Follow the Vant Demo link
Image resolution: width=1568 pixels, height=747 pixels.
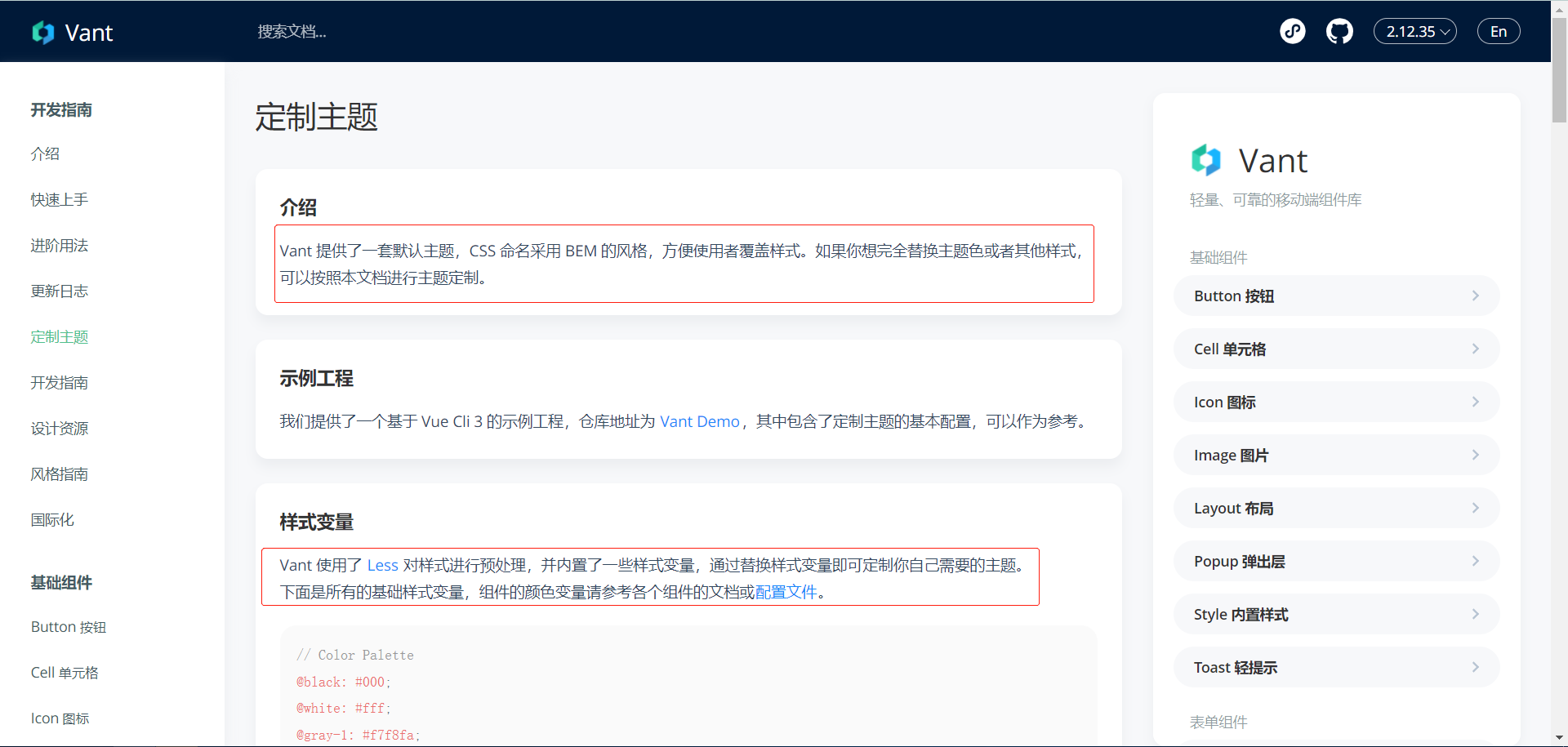pyautogui.click(x=700, y=421)
